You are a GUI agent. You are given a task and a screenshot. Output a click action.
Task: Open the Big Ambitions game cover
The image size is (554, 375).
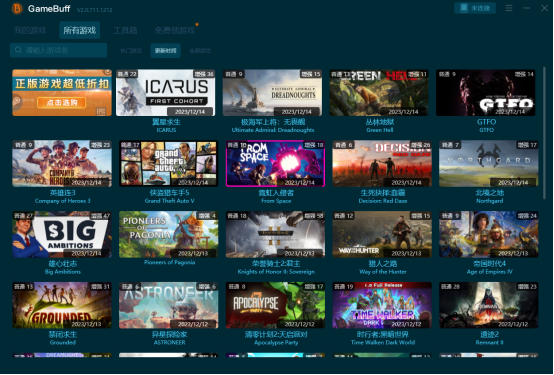(62, 234)
